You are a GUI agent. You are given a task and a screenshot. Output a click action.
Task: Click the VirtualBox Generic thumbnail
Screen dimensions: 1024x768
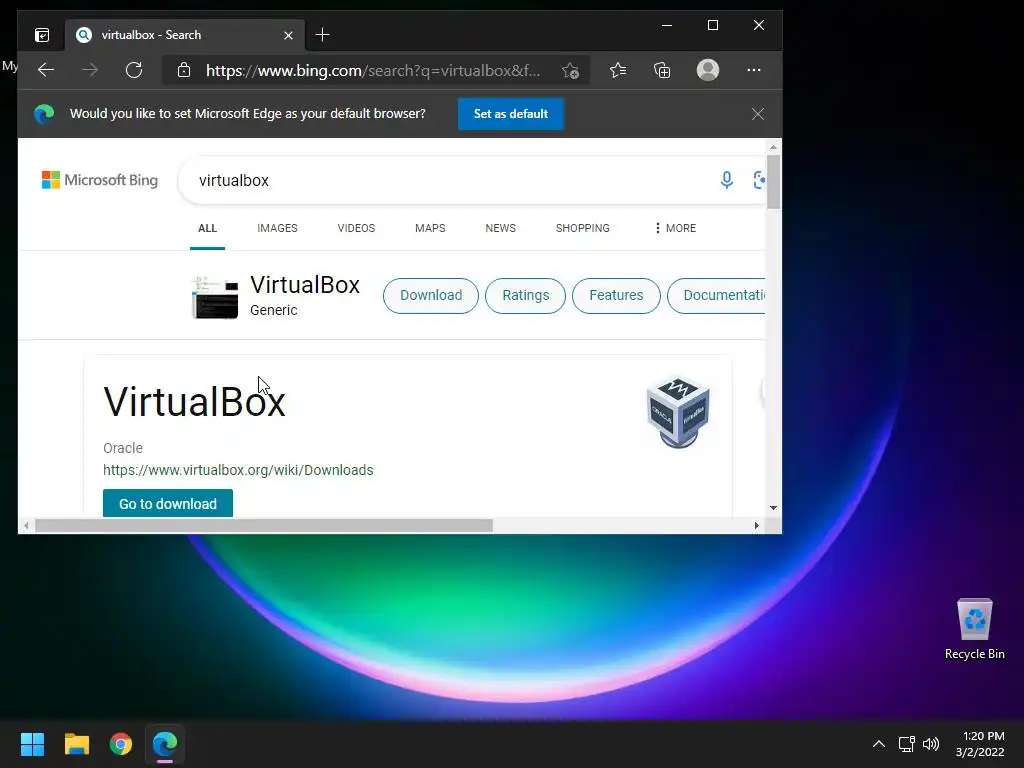coord(215,297)
